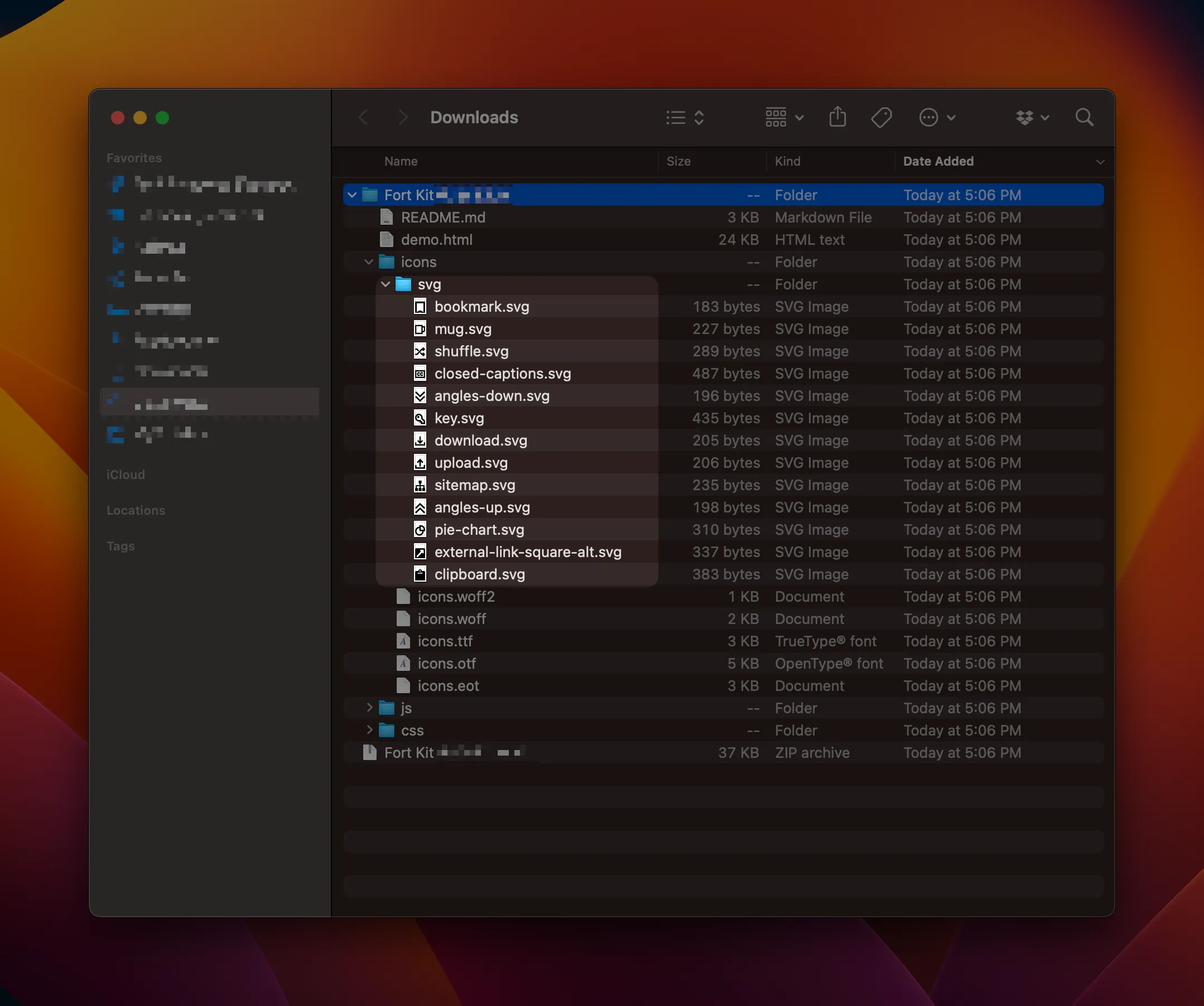Collapse the icons folder

368,262
